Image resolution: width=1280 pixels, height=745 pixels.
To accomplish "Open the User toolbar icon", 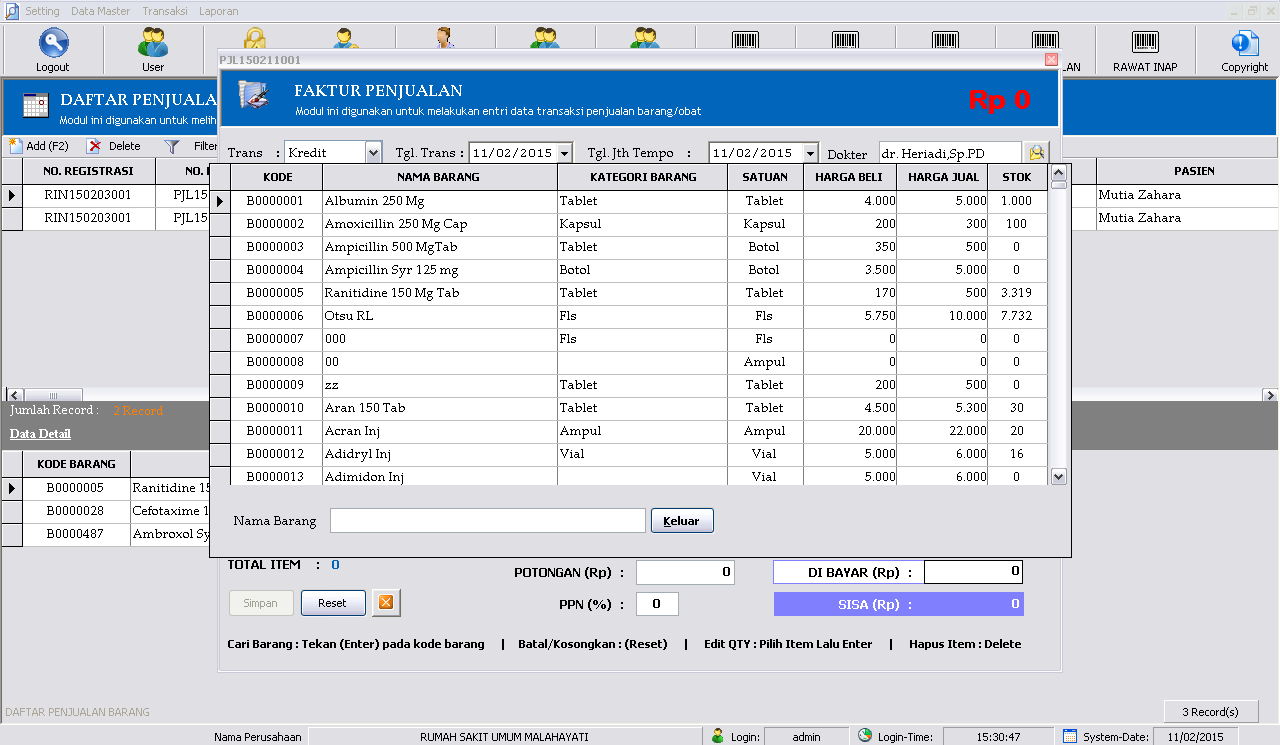I will point(153,43).
